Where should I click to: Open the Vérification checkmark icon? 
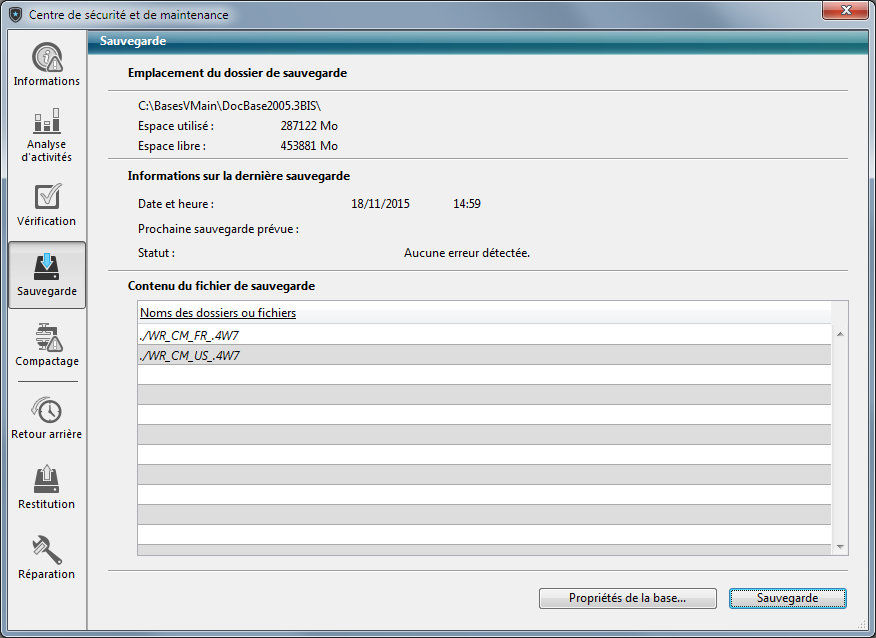click(x=46, y=197)
